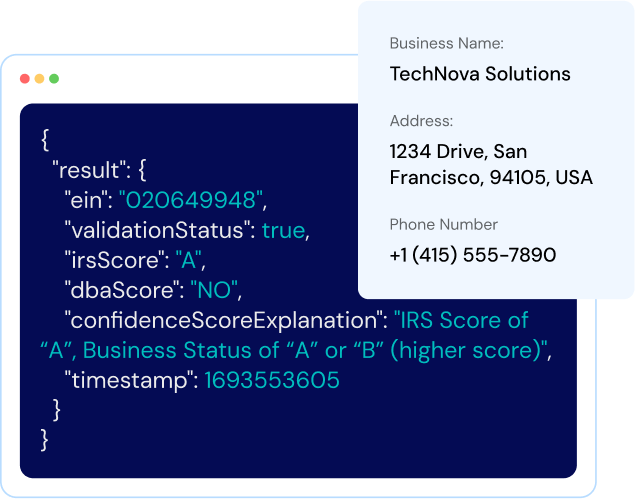Click the Business Name label
Viewport: 635px width, 499px height.
[x=446, y=43]
